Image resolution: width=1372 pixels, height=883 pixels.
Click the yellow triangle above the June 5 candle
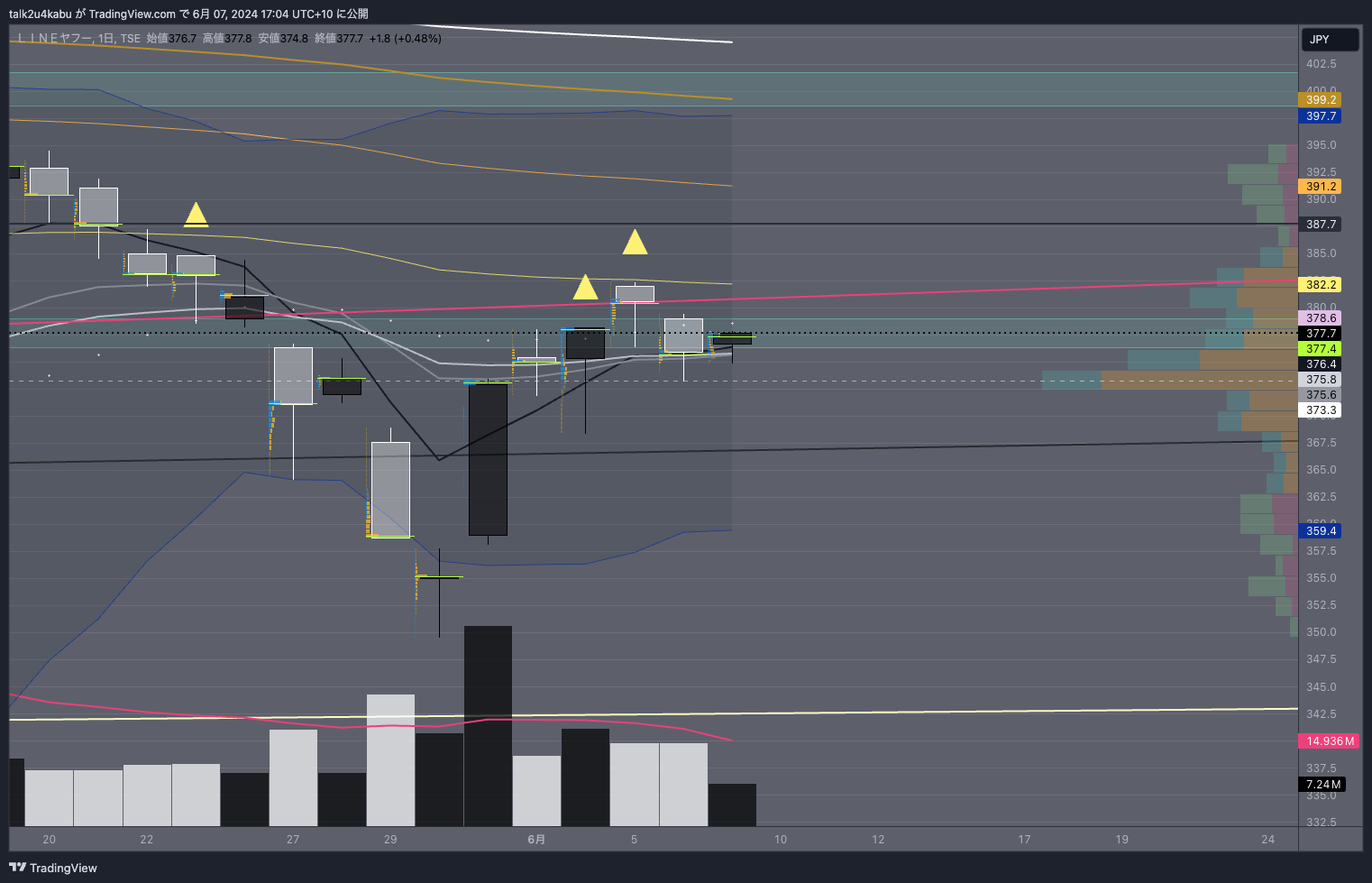coord(635,242)
